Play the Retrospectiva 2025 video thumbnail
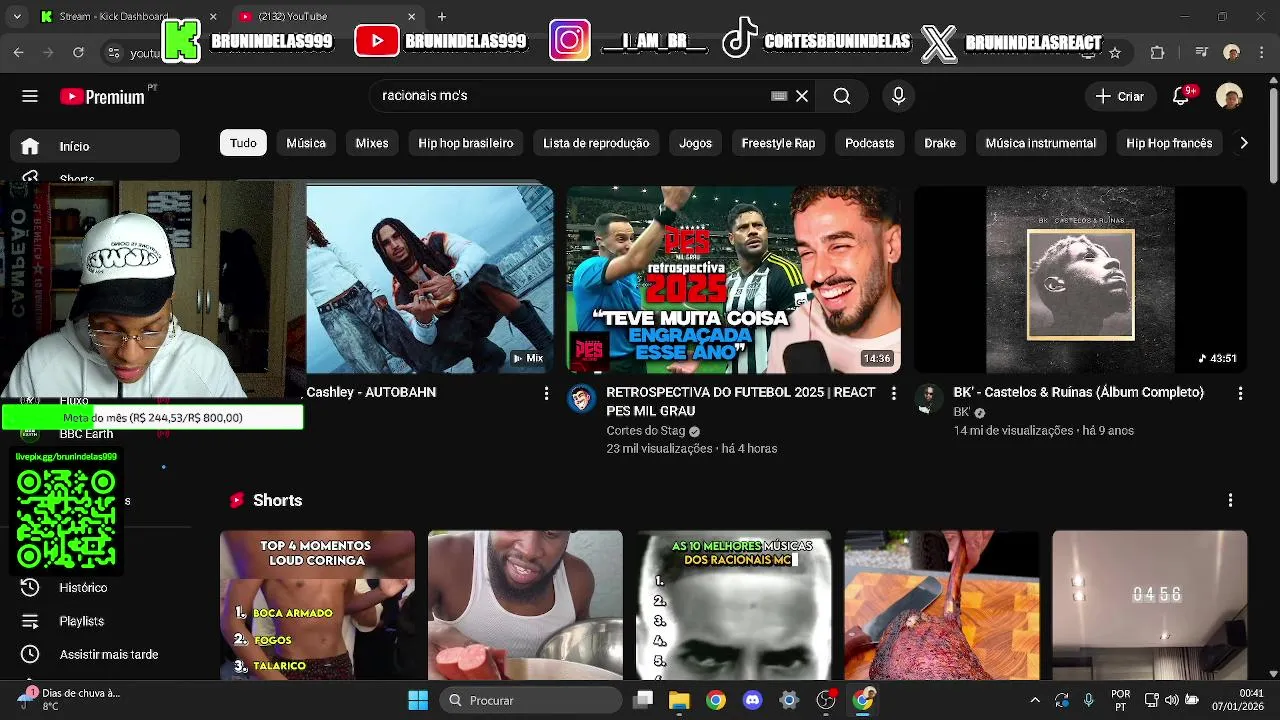 click(x=734, y=279)
